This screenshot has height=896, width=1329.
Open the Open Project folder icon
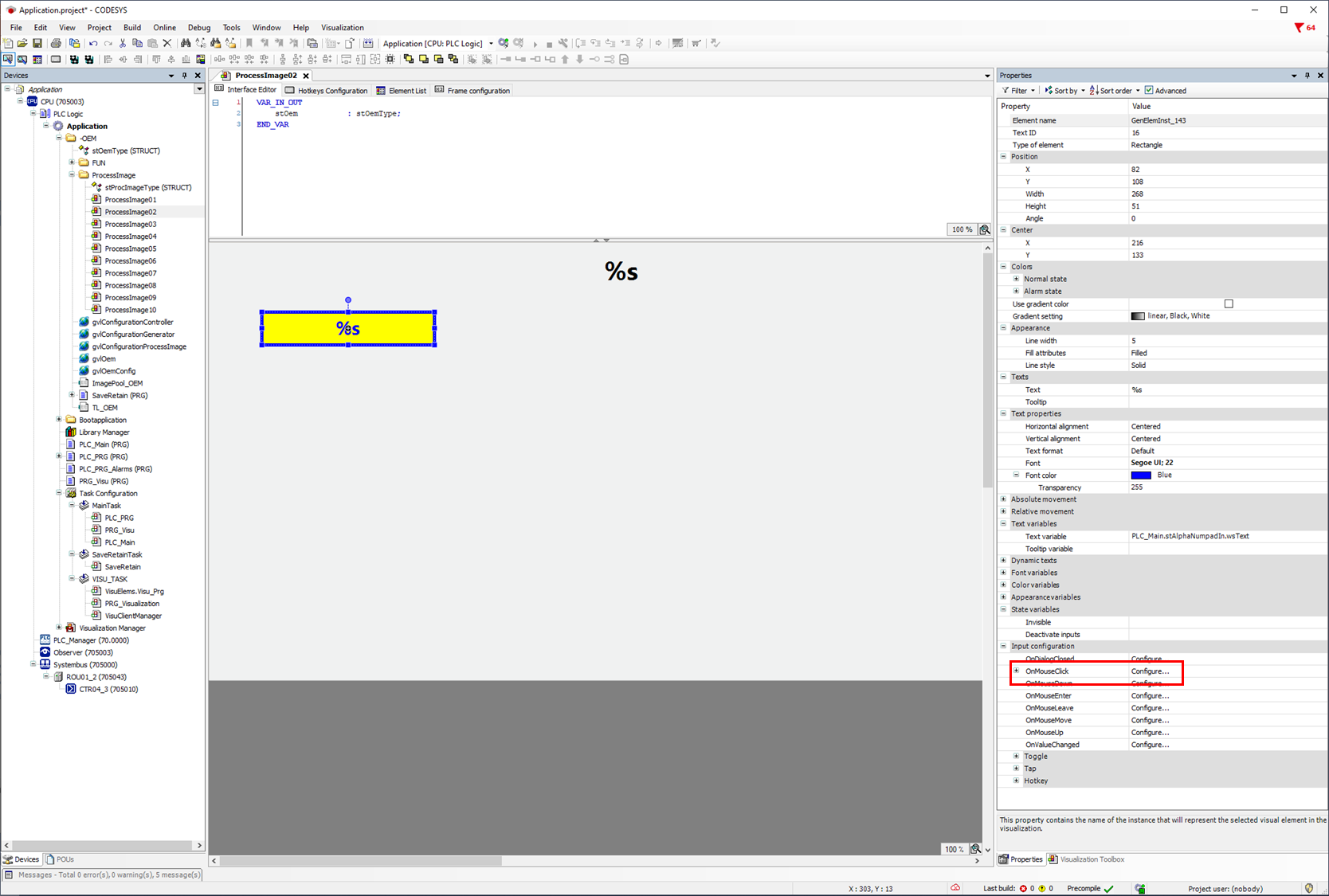[22, 43]
